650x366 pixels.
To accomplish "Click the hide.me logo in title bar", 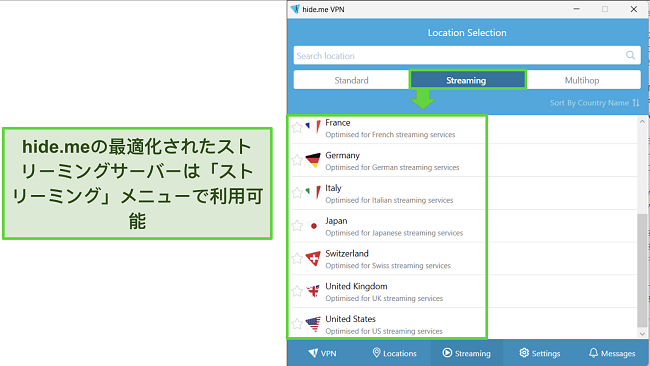I will click(x=295, y=9).
